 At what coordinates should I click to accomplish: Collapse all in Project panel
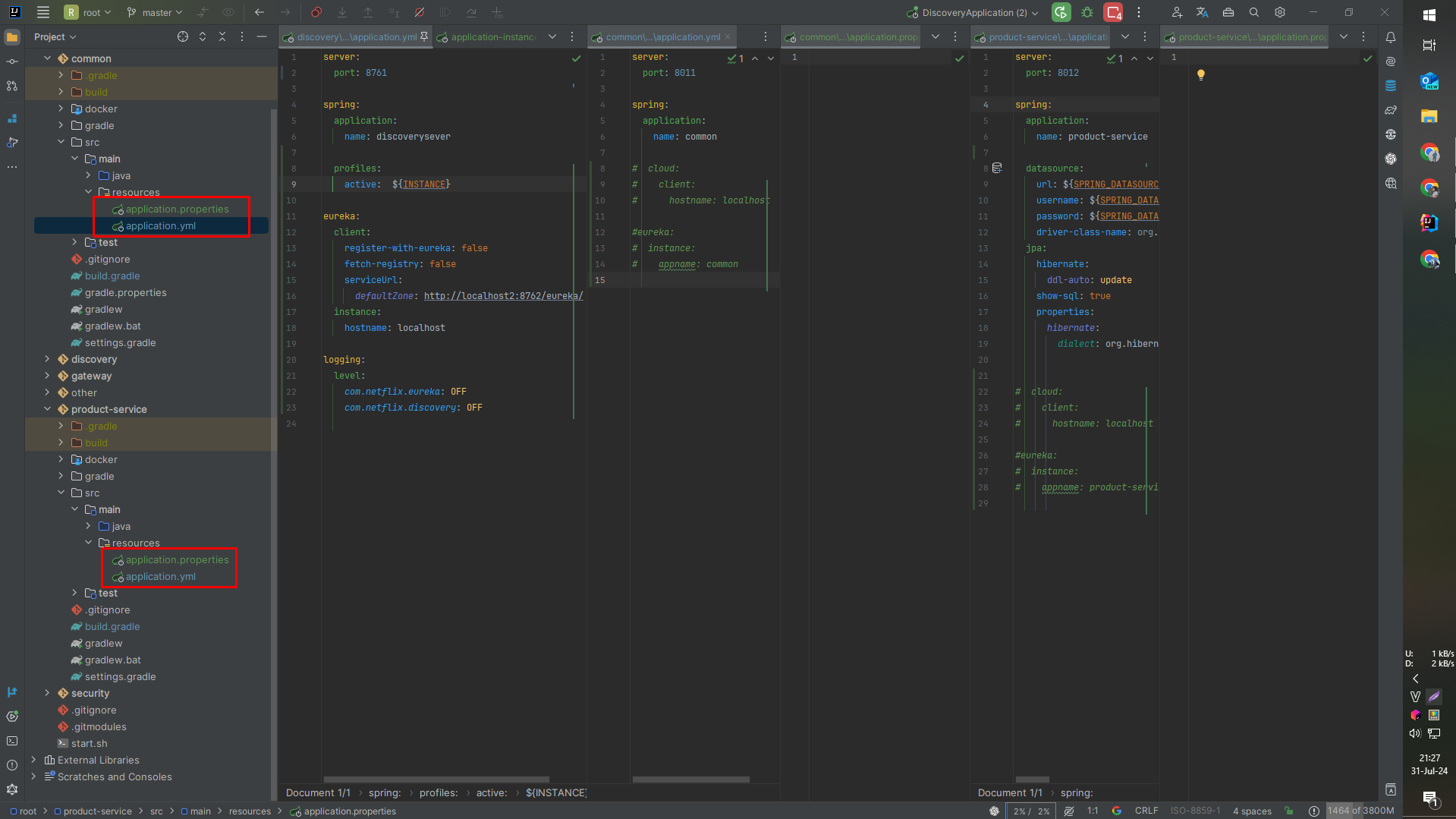[x=222, y=36]
